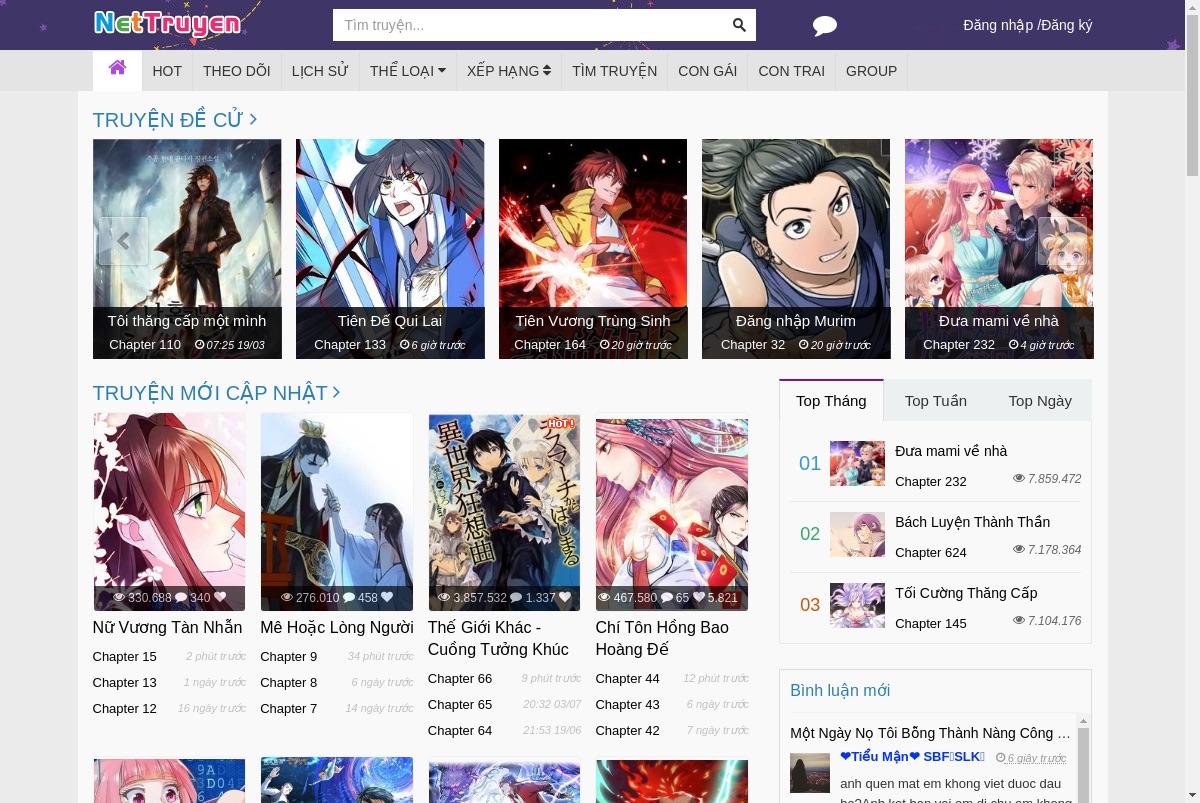Open Một Ngày Nọ Tôi Bỗng Thành Nàng Công comment link

(930, 733)
